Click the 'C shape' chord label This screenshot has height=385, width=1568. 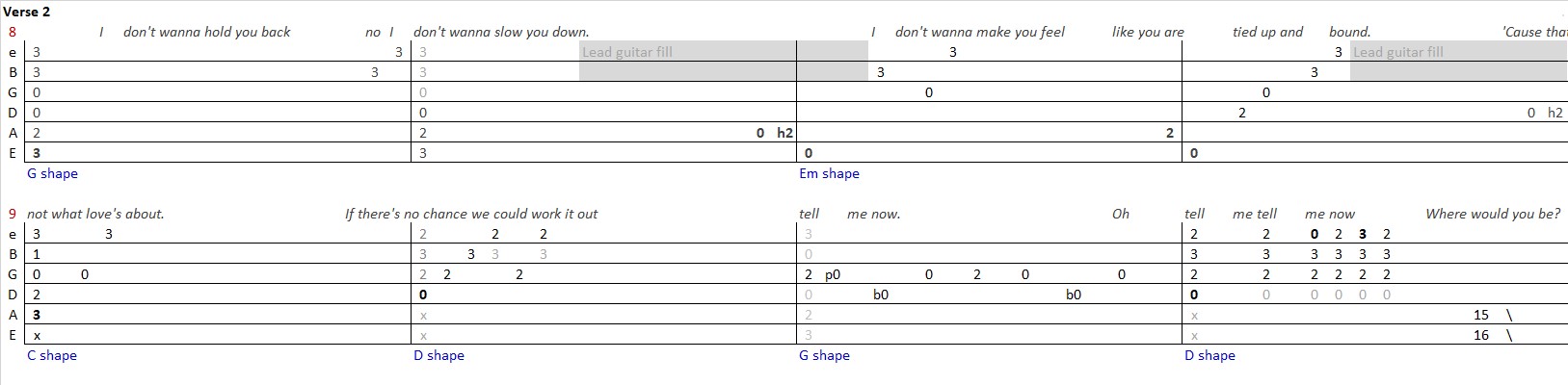[x=52, y=355]
